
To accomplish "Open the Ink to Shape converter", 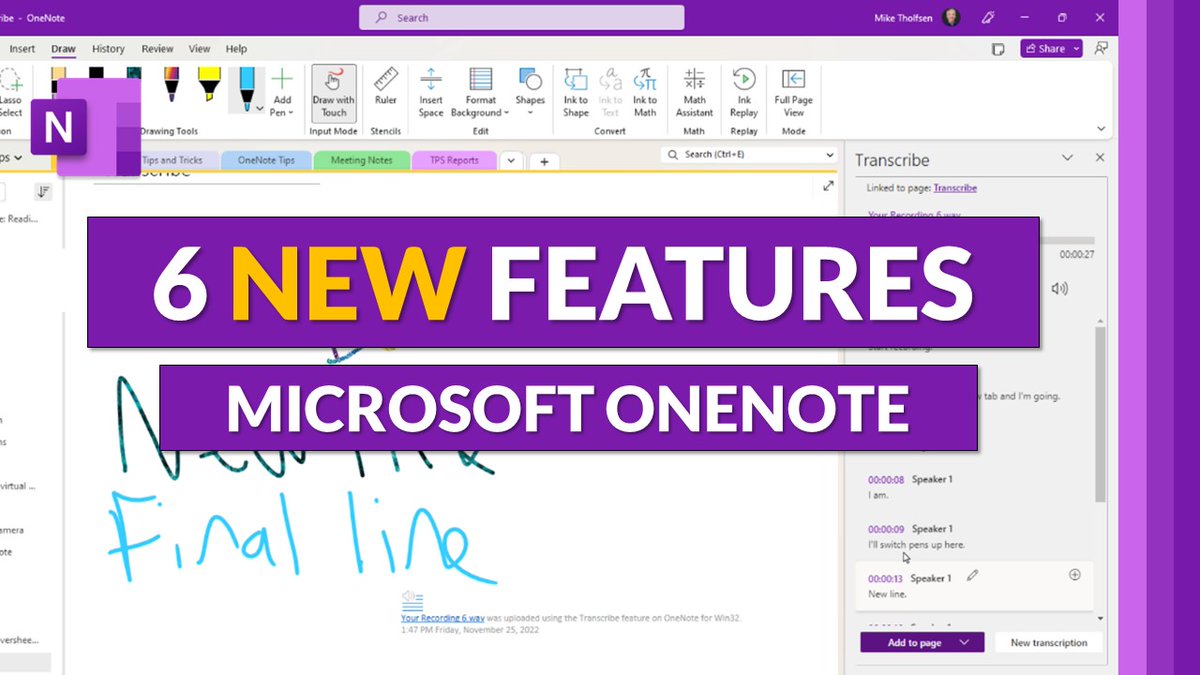I will (576, 92).
